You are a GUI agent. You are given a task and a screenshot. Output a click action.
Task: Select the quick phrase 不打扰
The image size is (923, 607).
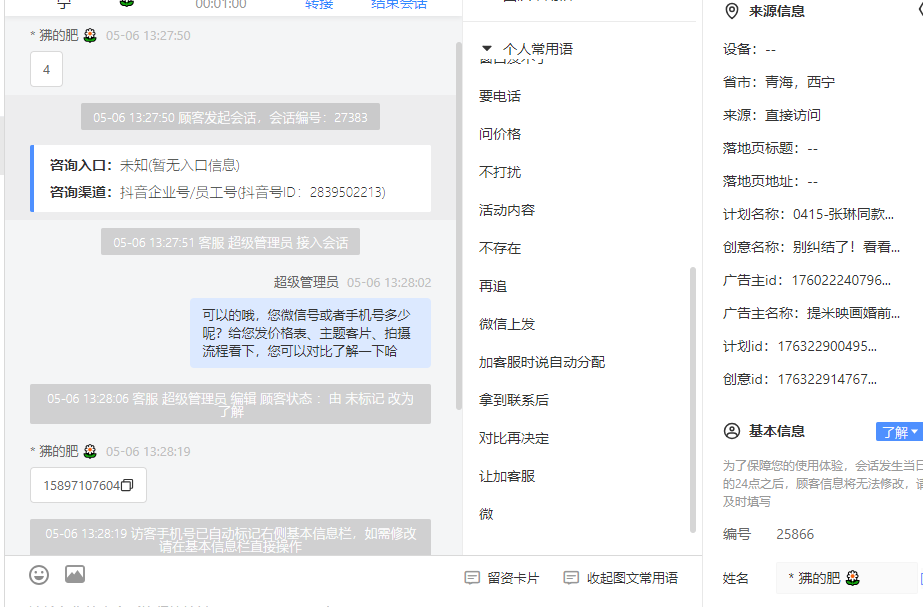[500, 172]
